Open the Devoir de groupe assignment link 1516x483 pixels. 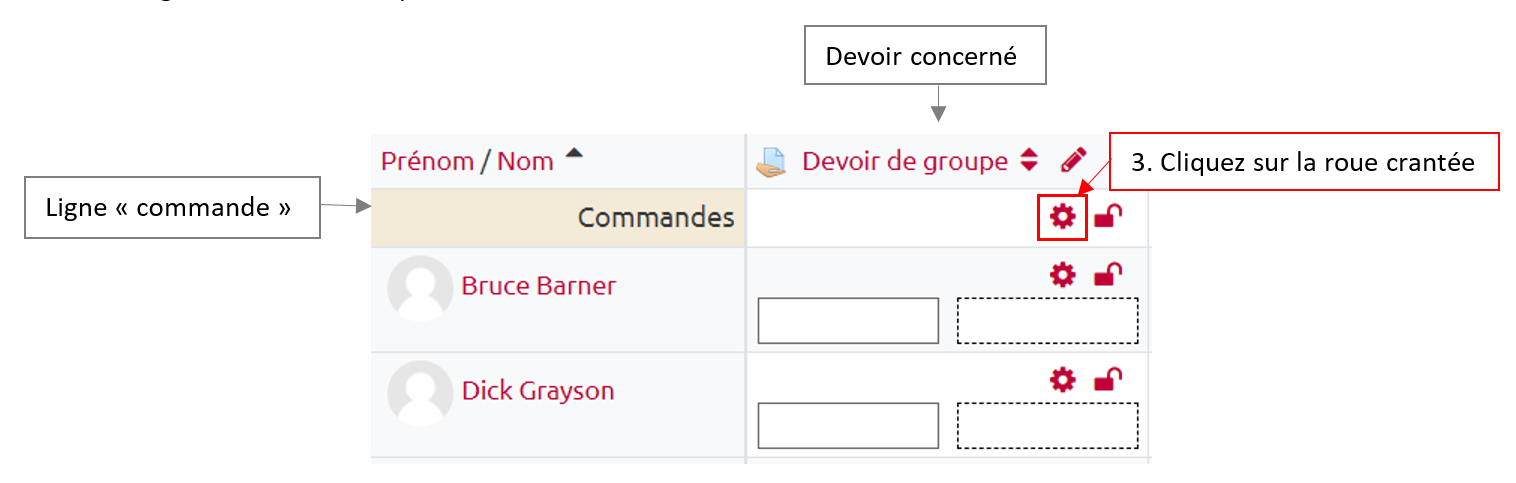click(x=904, y=161)
